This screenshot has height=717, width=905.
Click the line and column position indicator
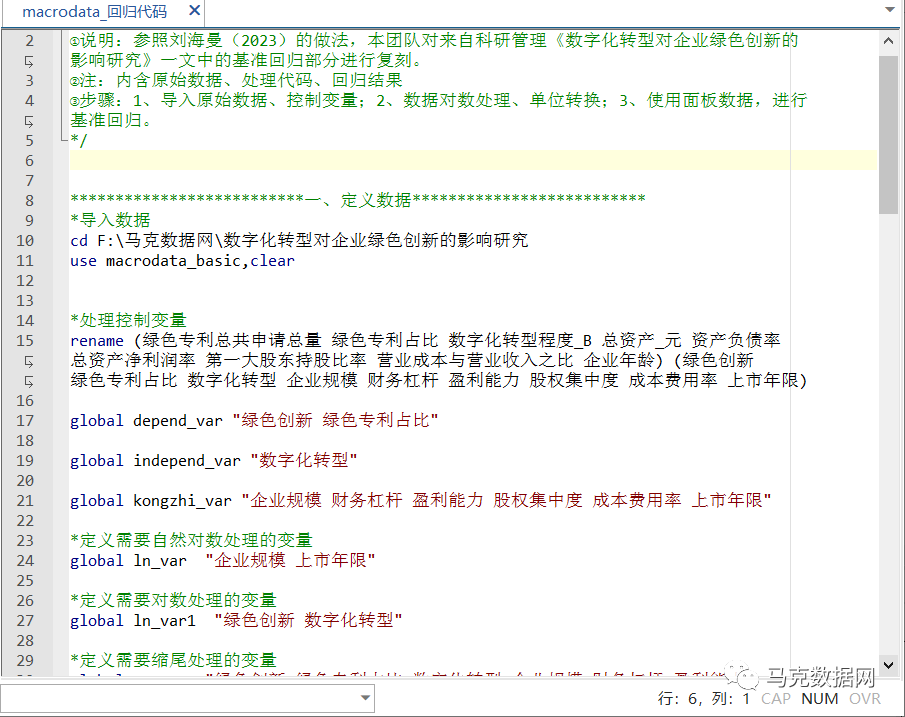[x=704, y=699]
